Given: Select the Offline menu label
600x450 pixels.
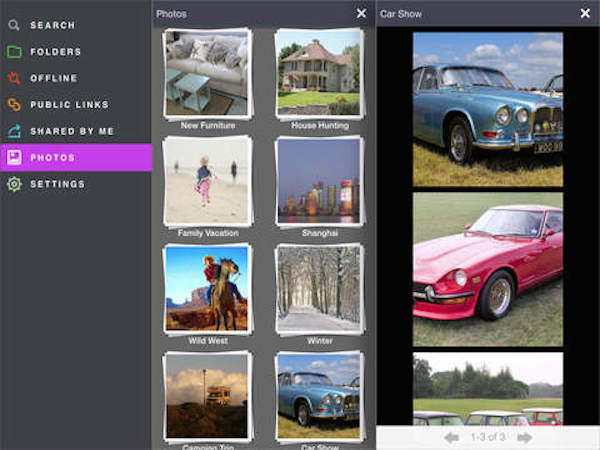Looking at the screenshot, I should [54, 78].
